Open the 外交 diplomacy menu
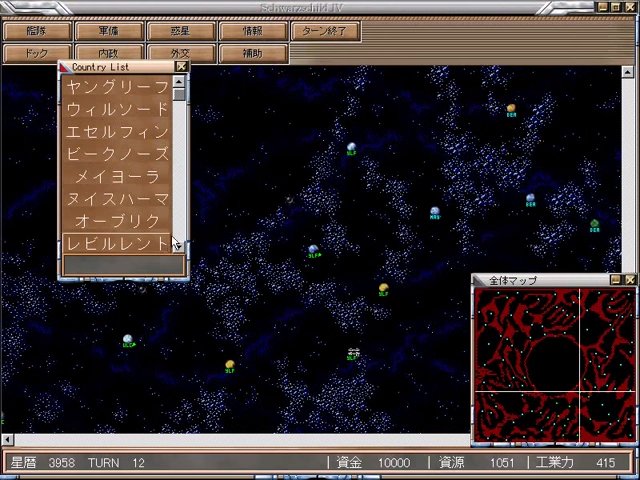This screenshot has height=480, width=640. point(181,53)
